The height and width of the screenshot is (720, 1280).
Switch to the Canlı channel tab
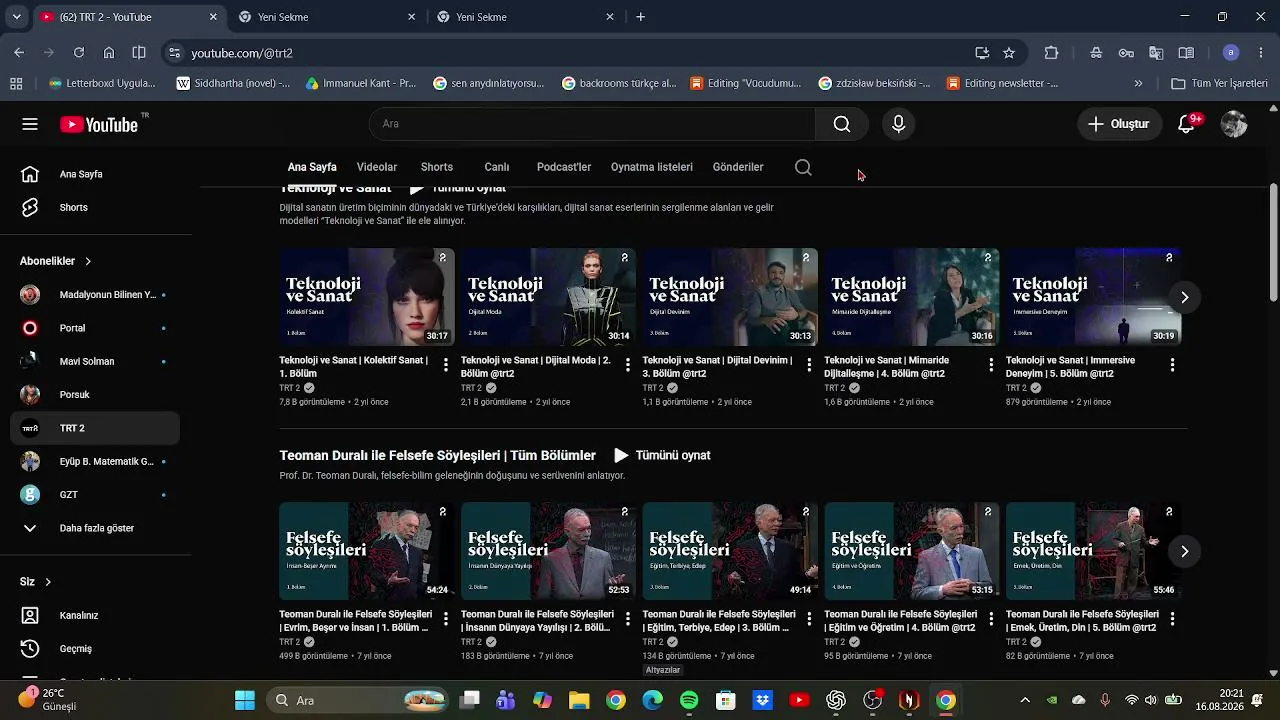point(497,167)
